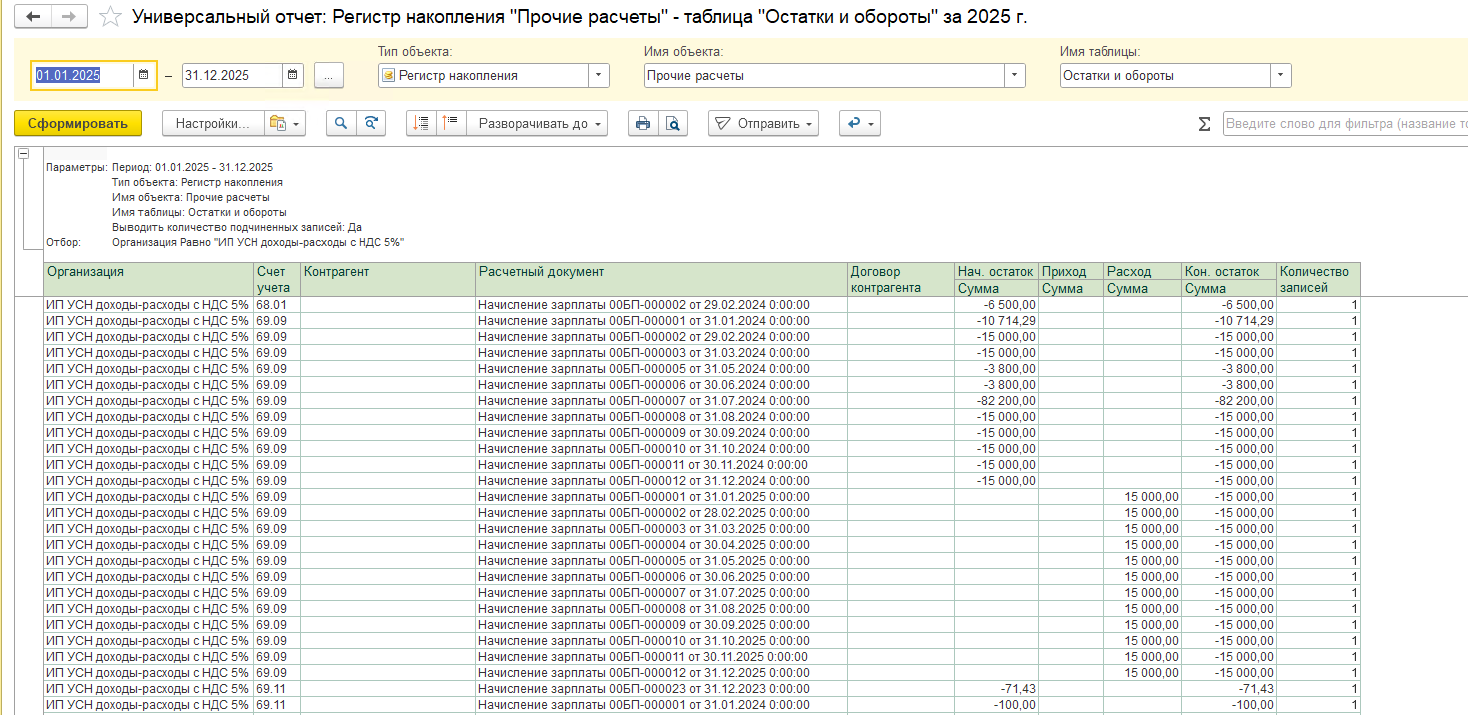Go back with the left arrow button

(x=35, y=17)
